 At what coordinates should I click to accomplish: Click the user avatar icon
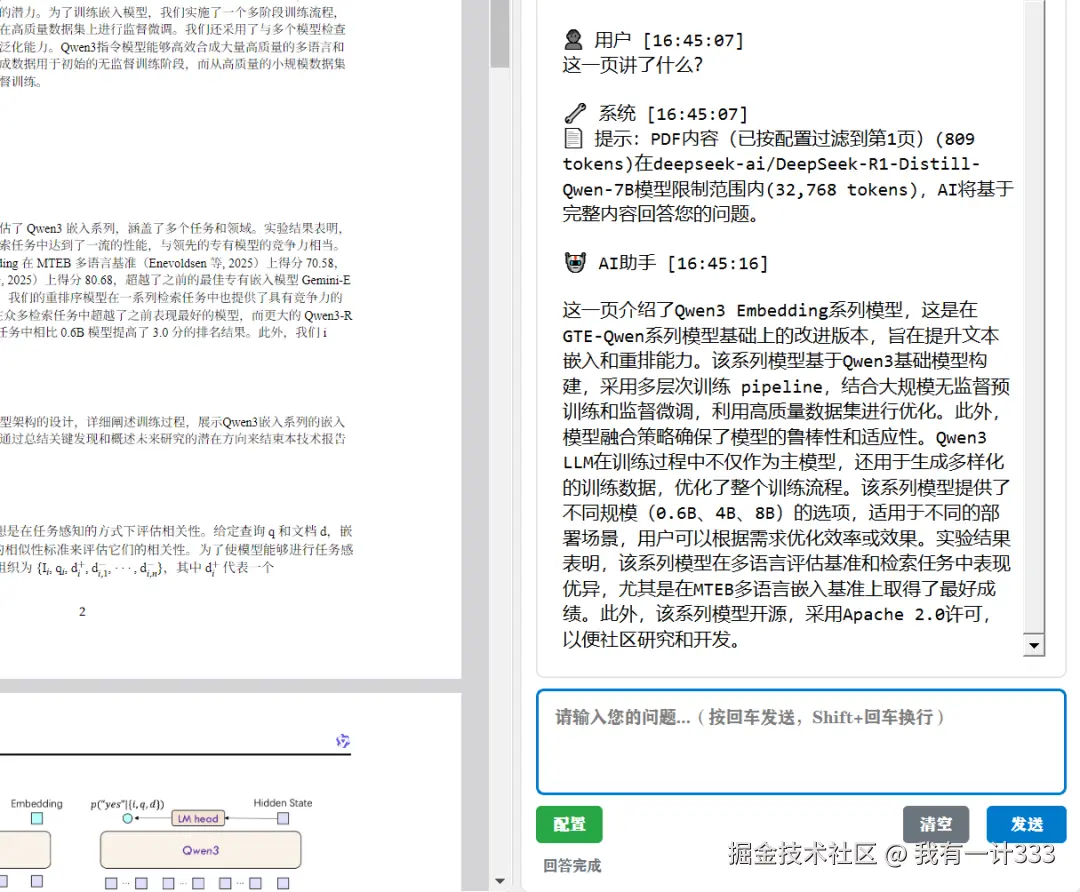pyautogui.click(x=573, y=39)
